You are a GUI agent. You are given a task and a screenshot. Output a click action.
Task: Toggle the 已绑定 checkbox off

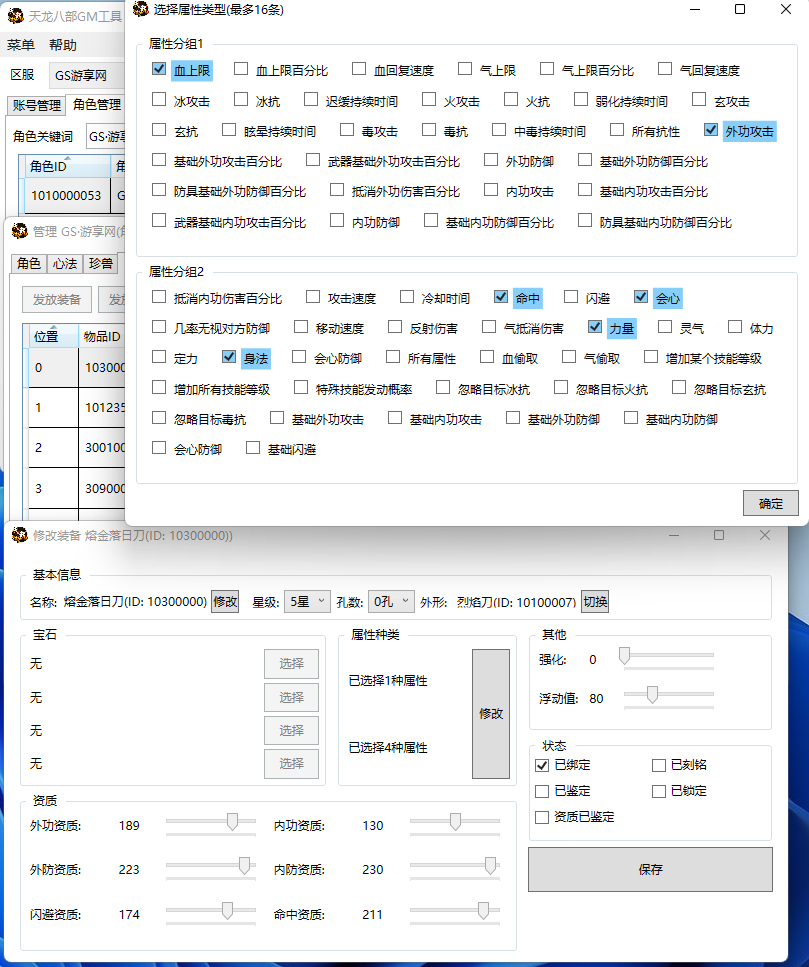[x=542, y=766]
